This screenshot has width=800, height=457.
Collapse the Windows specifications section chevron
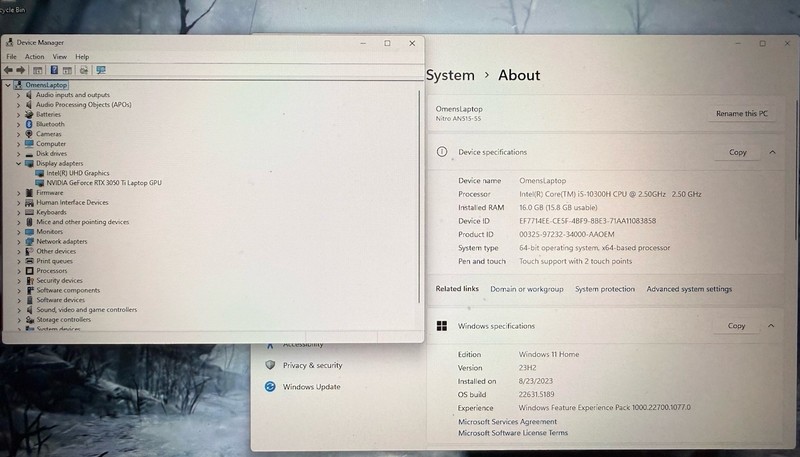tap(771, 325)
